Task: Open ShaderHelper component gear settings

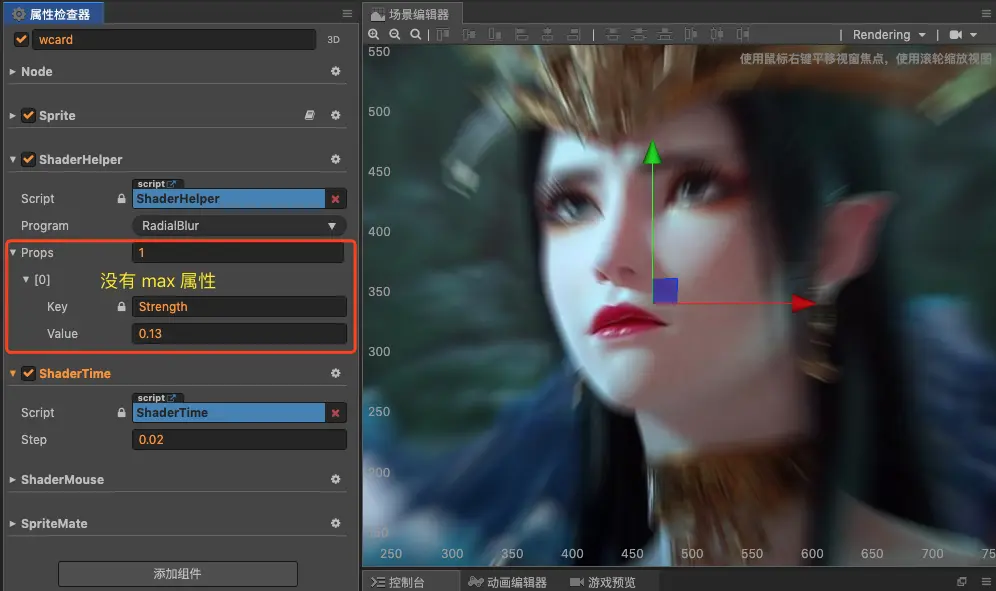Action: (335, 160)
